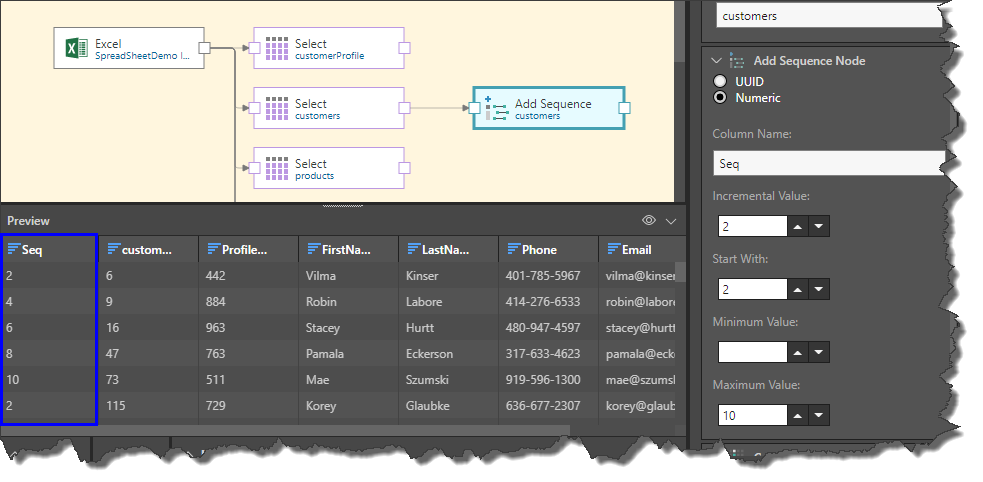Click the Column Name input field
The width and height of the screenshot is (983, 482).
click(830, 163)
